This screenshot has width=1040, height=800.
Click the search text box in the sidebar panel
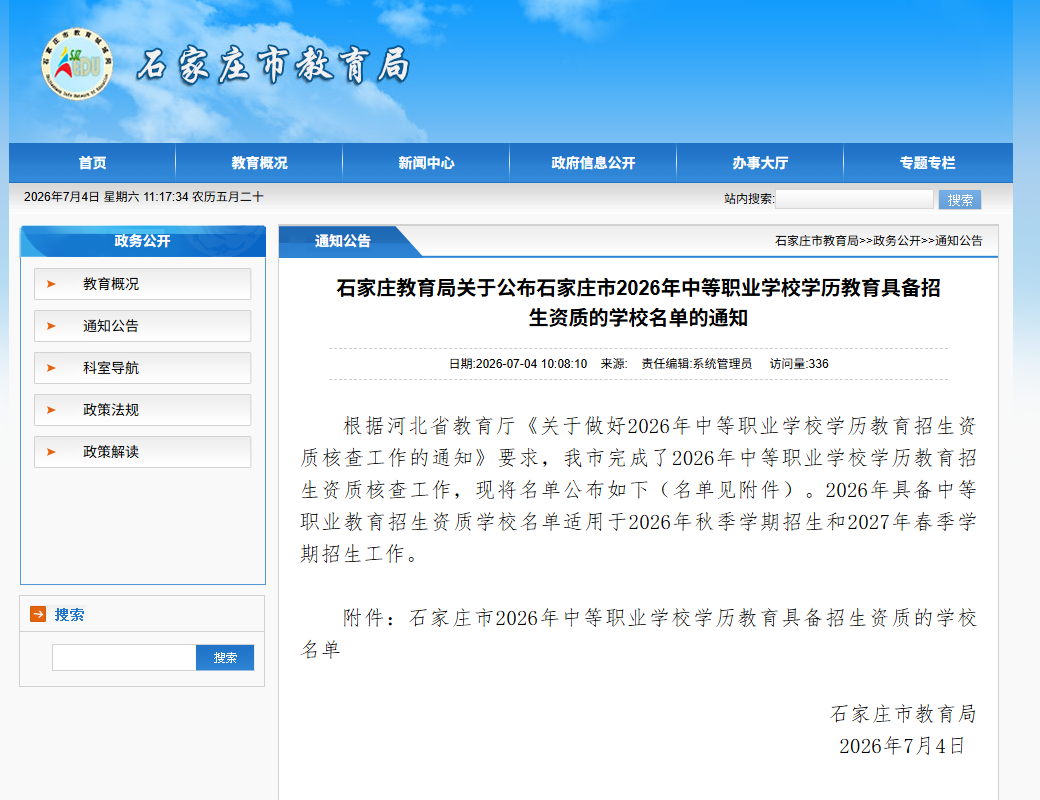(x=124, y=657)
